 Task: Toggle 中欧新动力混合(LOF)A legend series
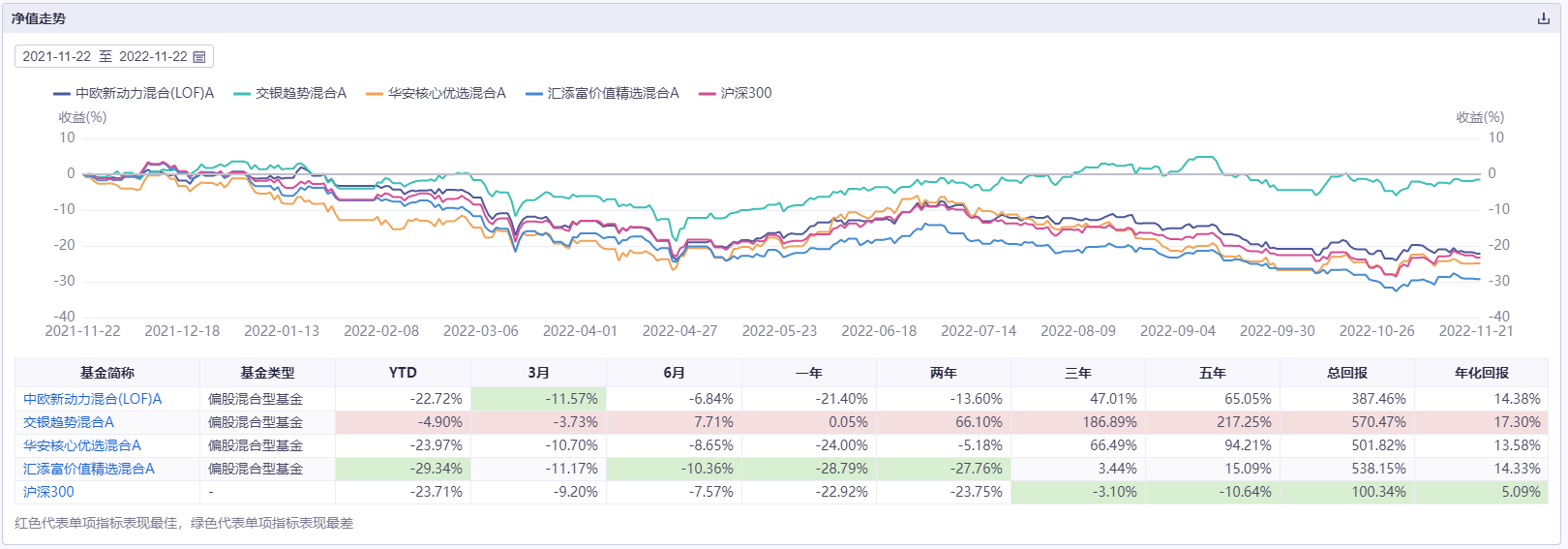pyautogui.click(x=134, y=93)
